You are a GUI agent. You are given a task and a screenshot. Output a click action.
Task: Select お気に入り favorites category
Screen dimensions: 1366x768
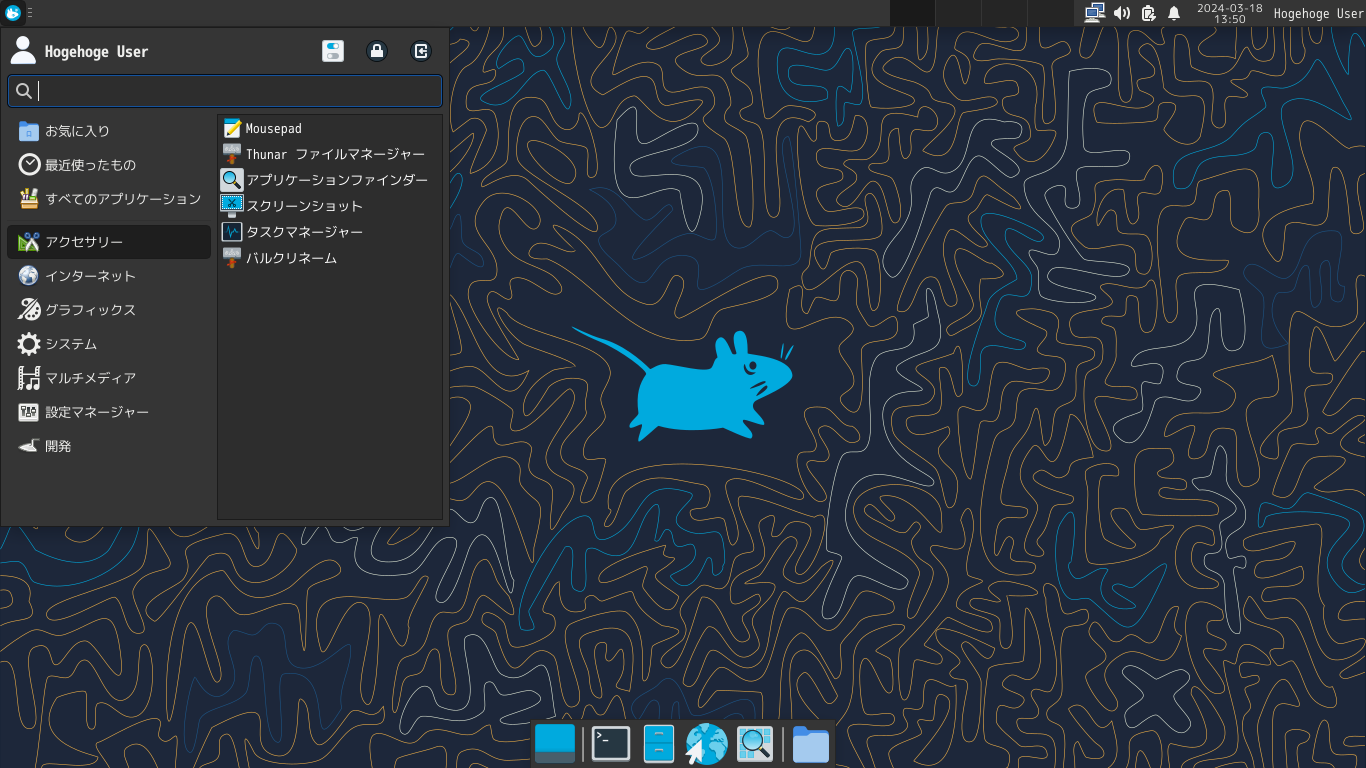click(109, 131)
